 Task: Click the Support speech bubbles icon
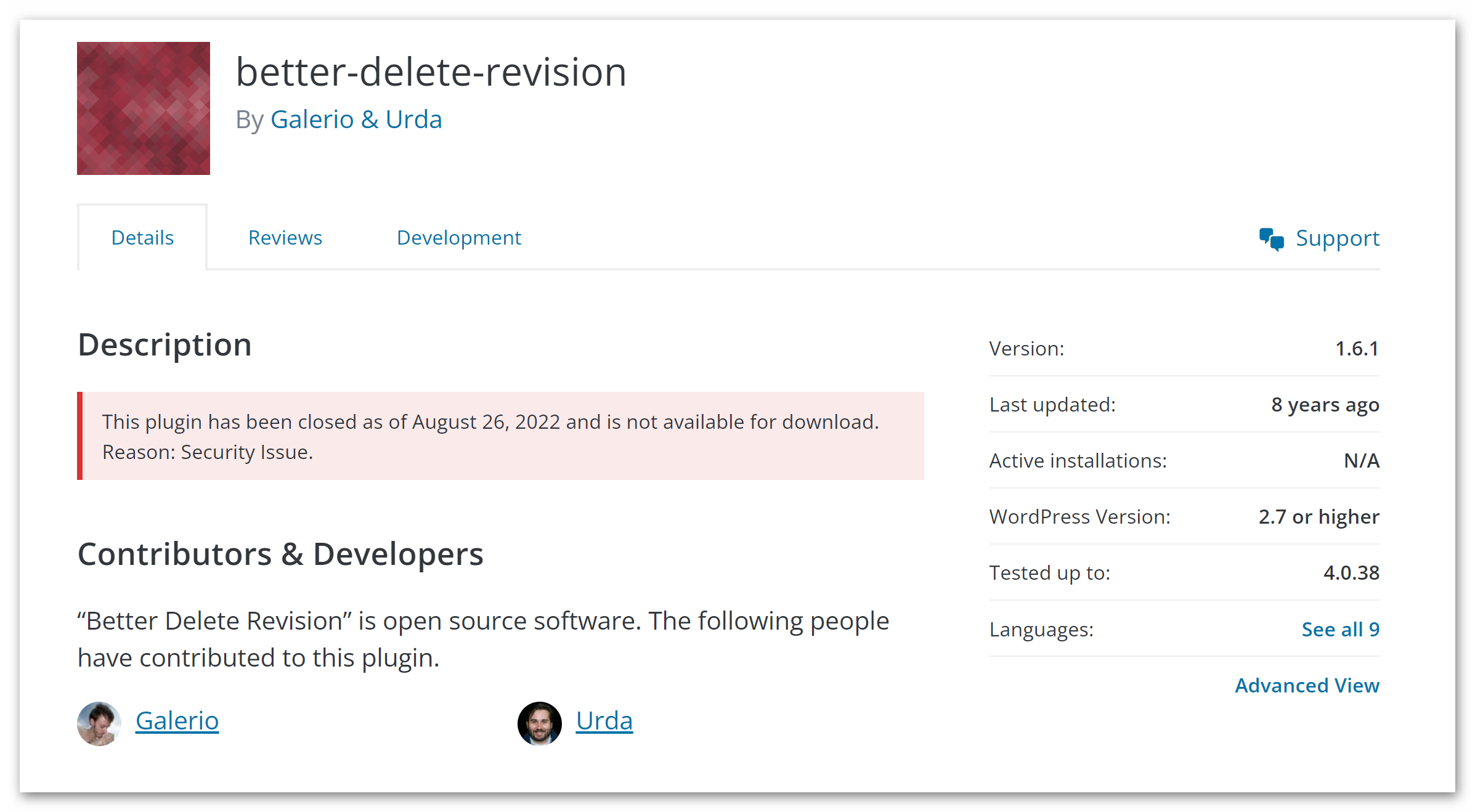pos(1271,239)
